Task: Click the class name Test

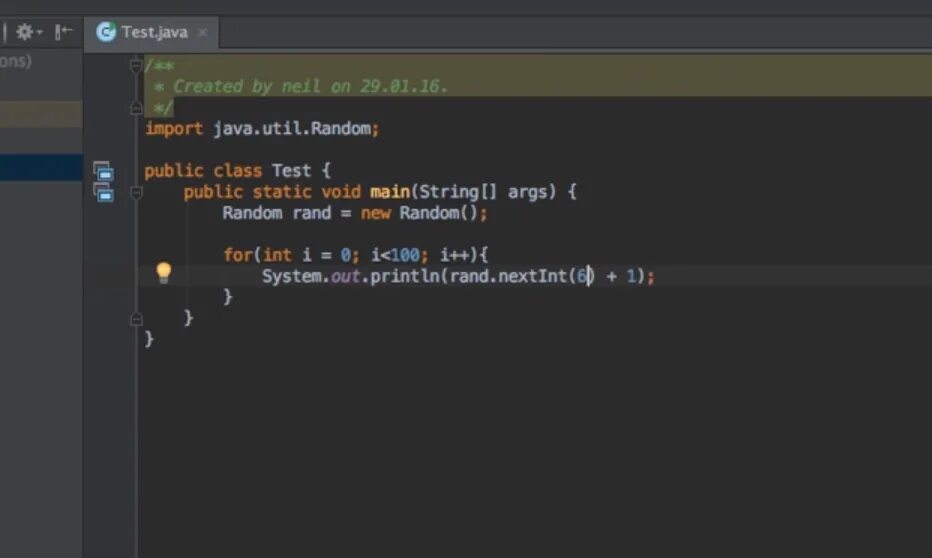Action: (x=291, y=171)
